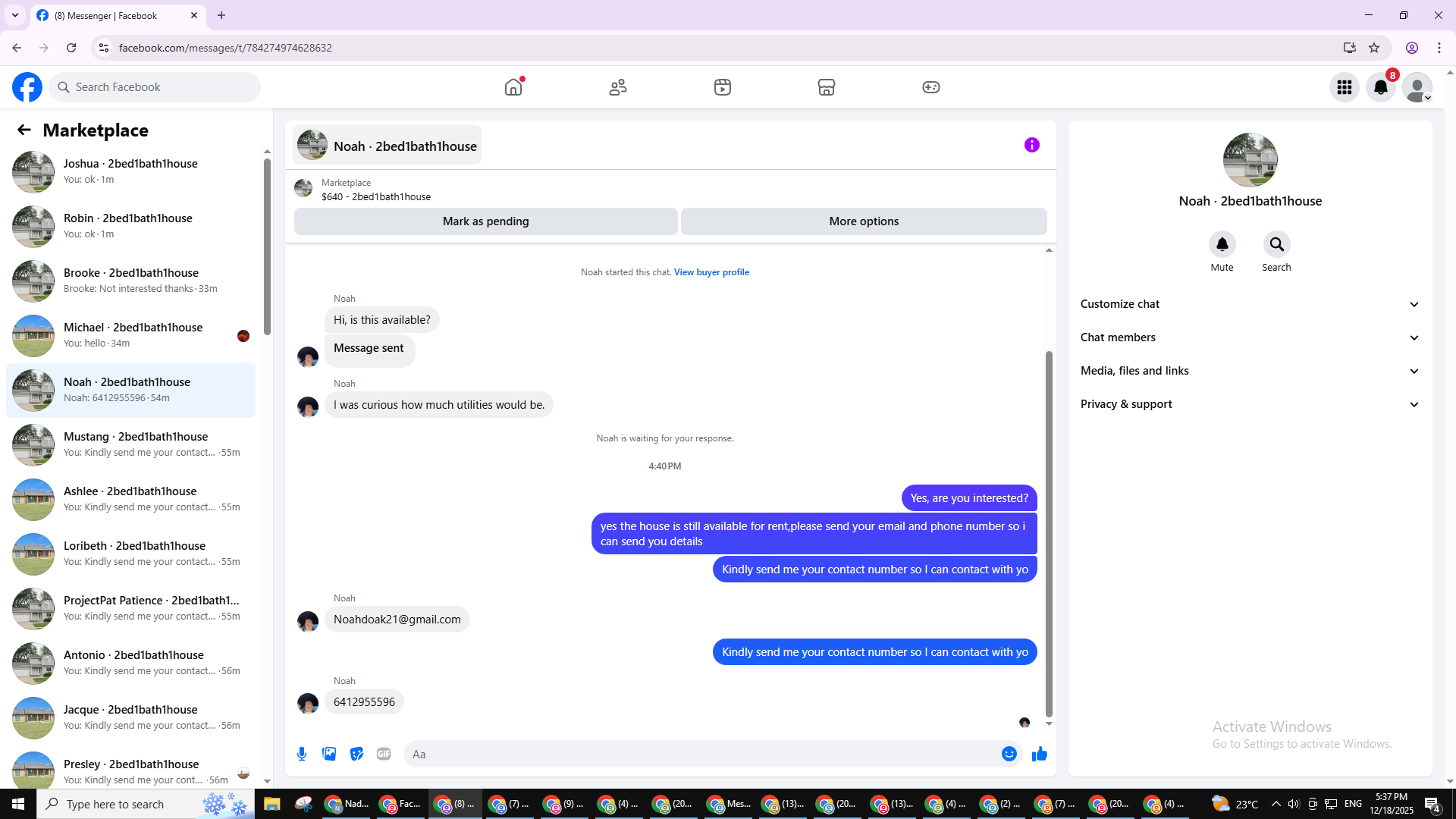Go back using the Marketplace arrow
Image resolution: width=1456 pixels, height=819 pixels.
pos(24,130)
